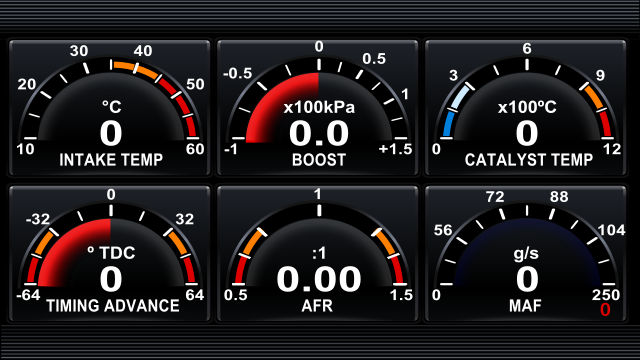This screenshot has height=360, width=640.
Task: Click the 0.0 boost reading
Action: click(319, 133)
